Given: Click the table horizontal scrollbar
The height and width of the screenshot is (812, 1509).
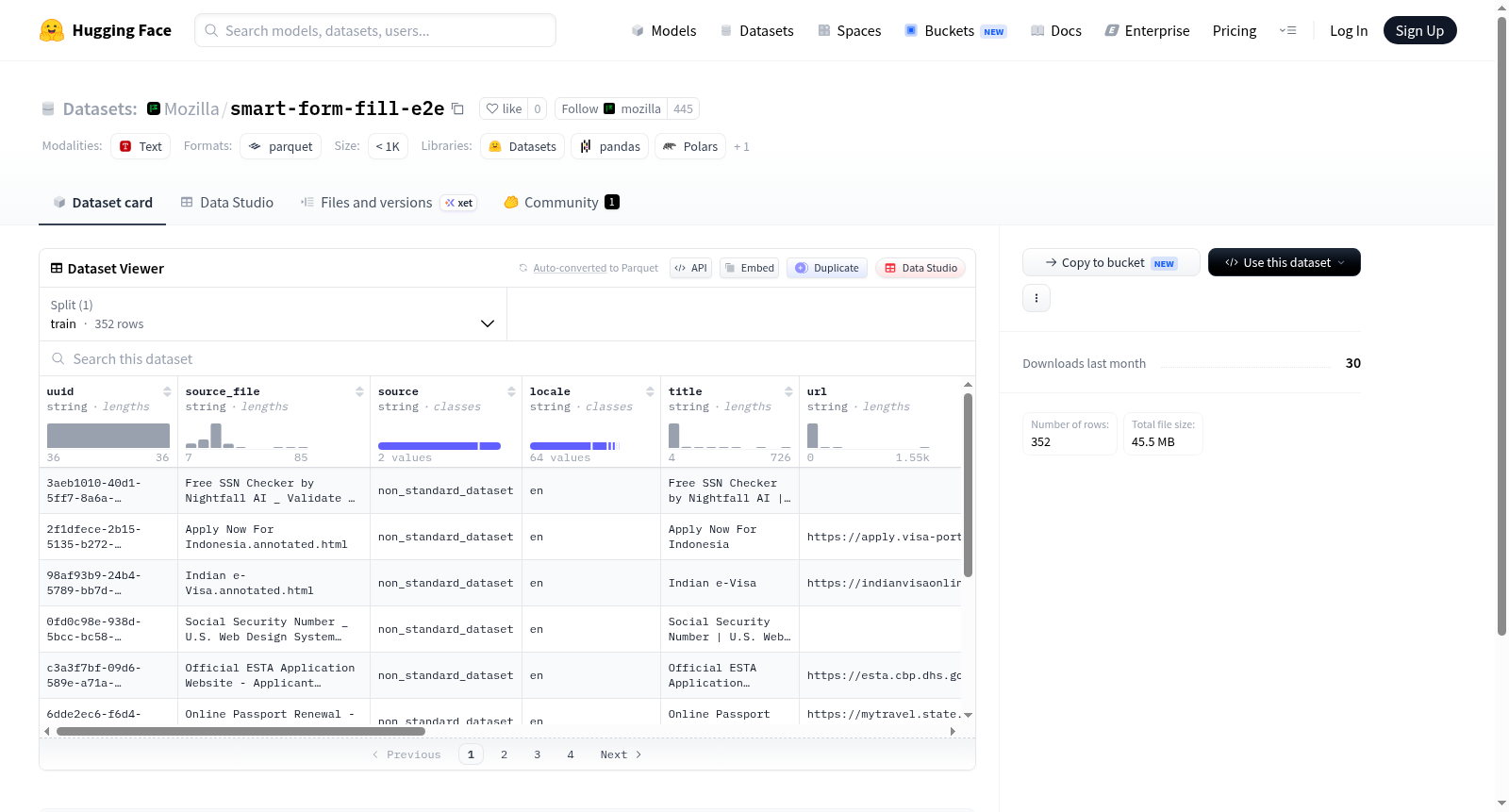Looking at the screenshot, I should 240,731.
